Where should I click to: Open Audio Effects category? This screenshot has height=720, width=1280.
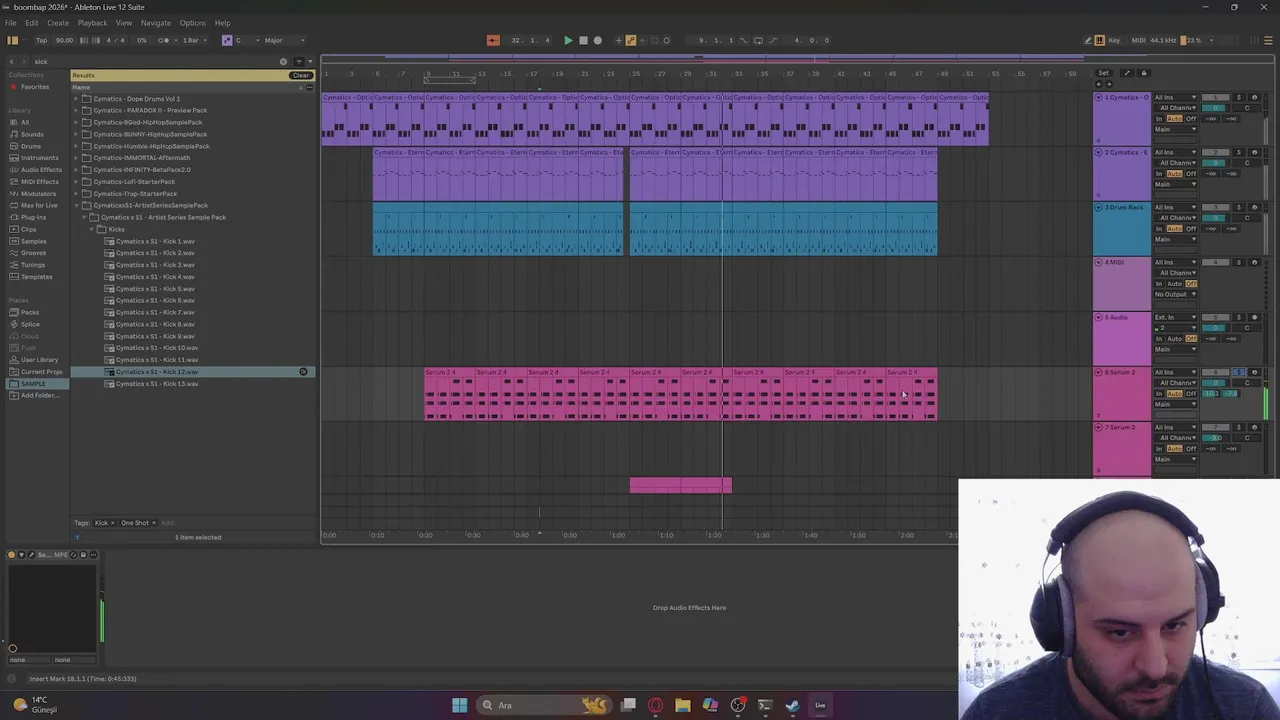click(x=40, y=170)
